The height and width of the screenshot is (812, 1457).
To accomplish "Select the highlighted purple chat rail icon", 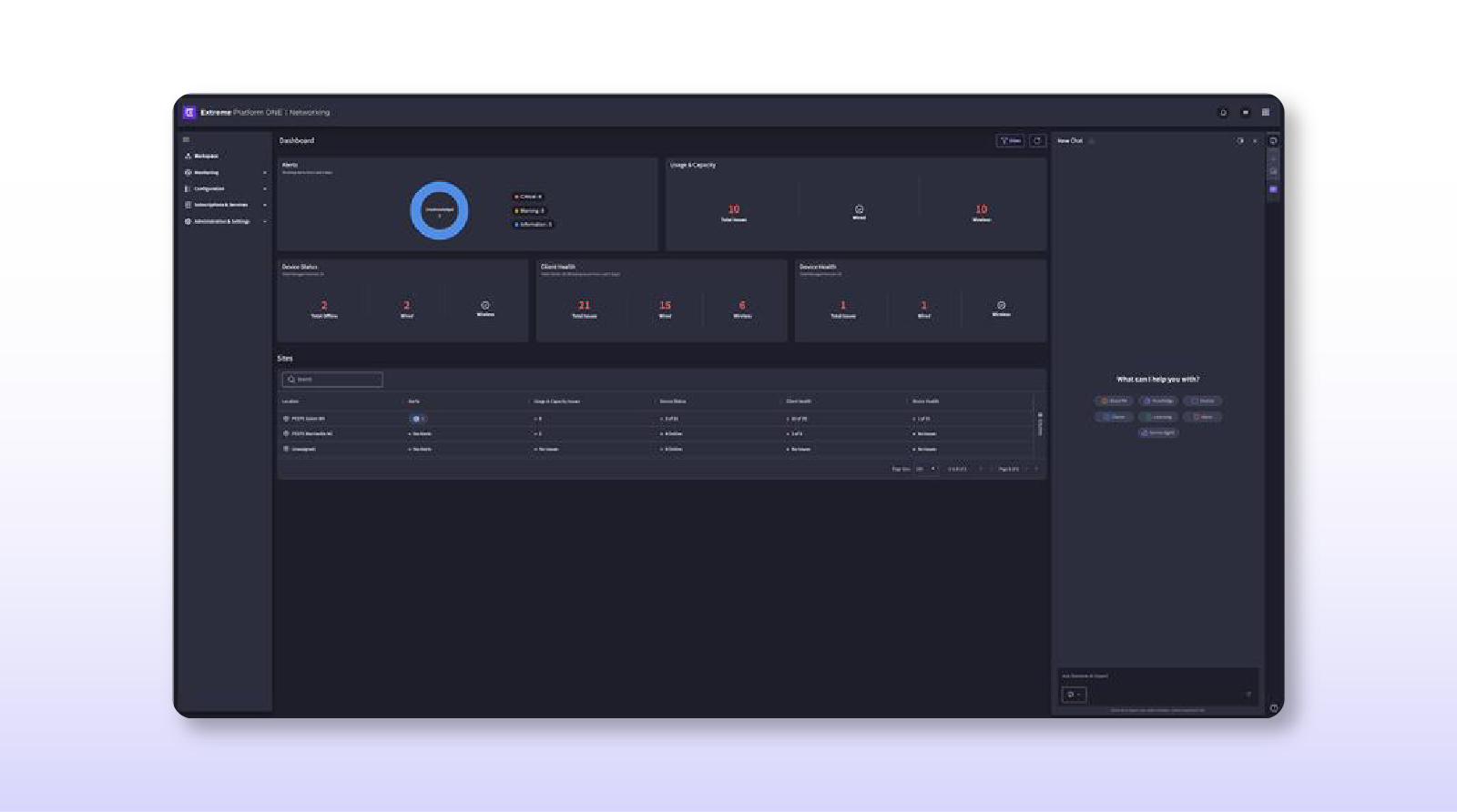I will click(x=1273, y=189).
